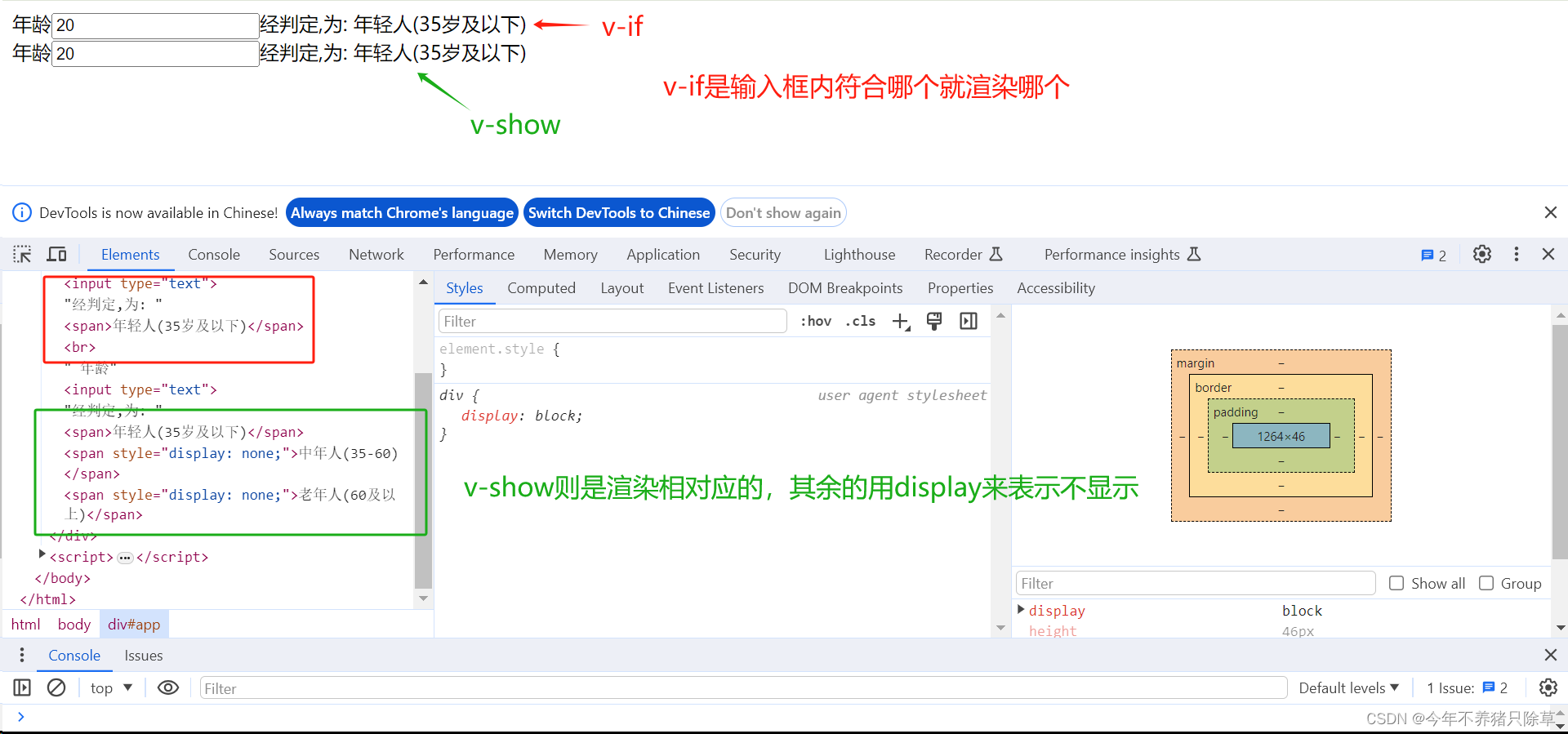
Task: Open the Recorder tab
Action: click(x=963, y=255)
